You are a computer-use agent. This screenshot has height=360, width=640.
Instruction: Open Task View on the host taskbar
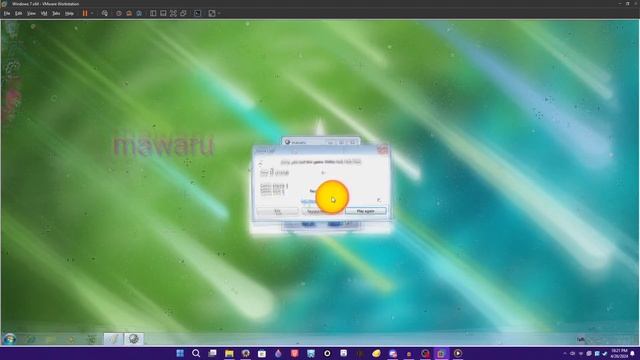[x=213, y=353]
